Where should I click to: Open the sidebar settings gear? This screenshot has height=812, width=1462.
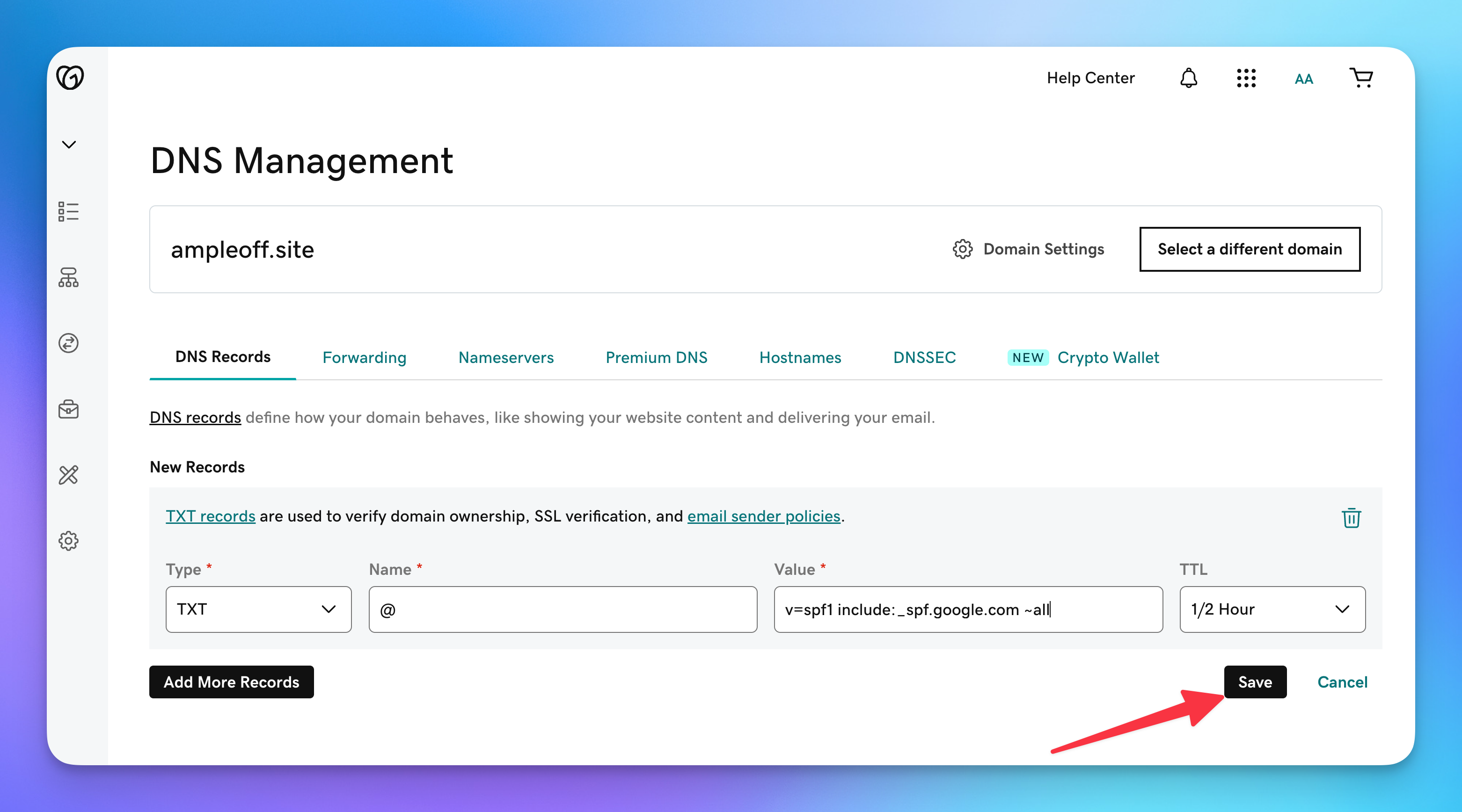[x=68, y=541]
